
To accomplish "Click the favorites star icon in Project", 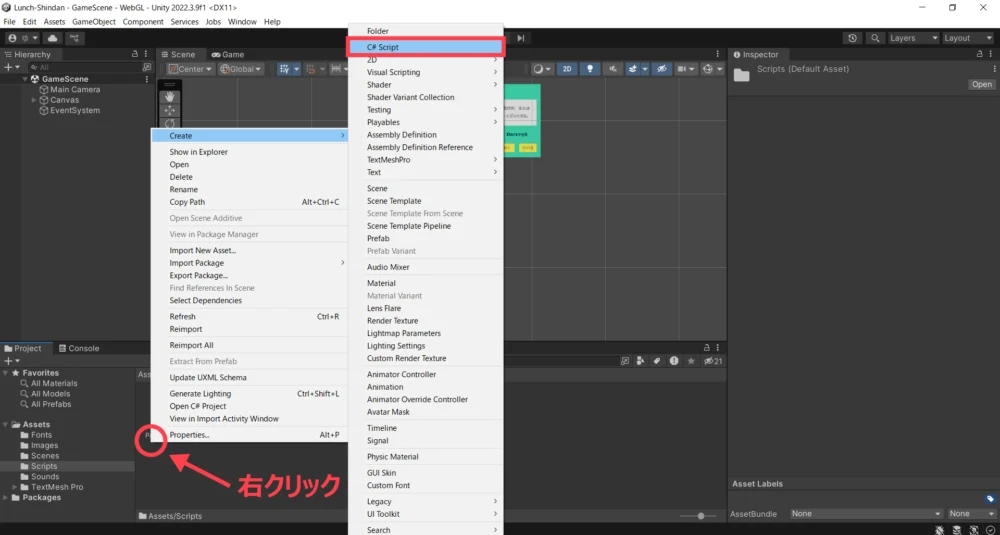I will pos(691,361).
